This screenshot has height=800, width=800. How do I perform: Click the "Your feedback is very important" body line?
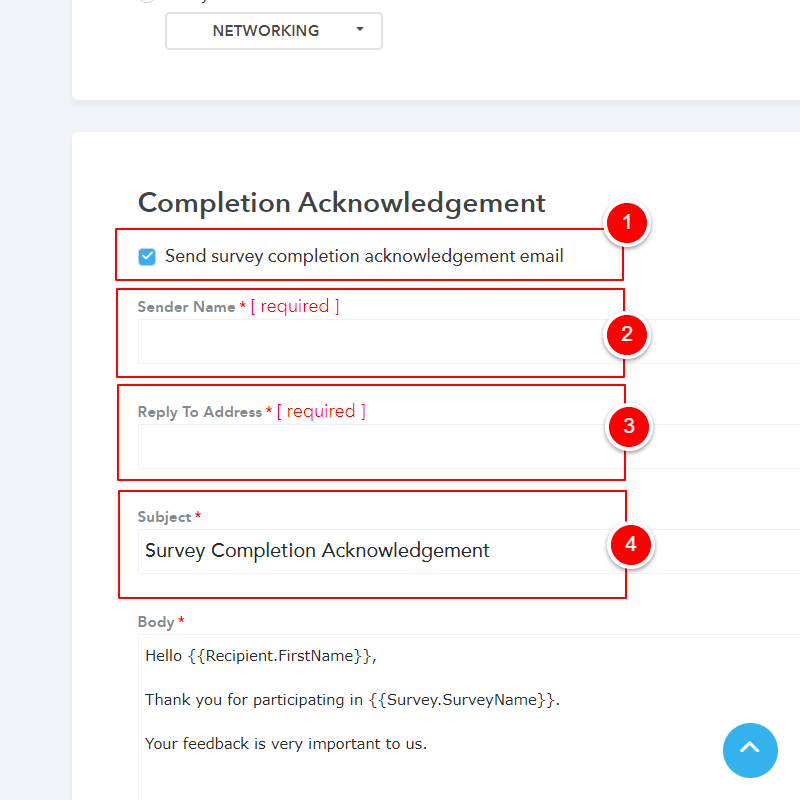(x=286, y=744)
